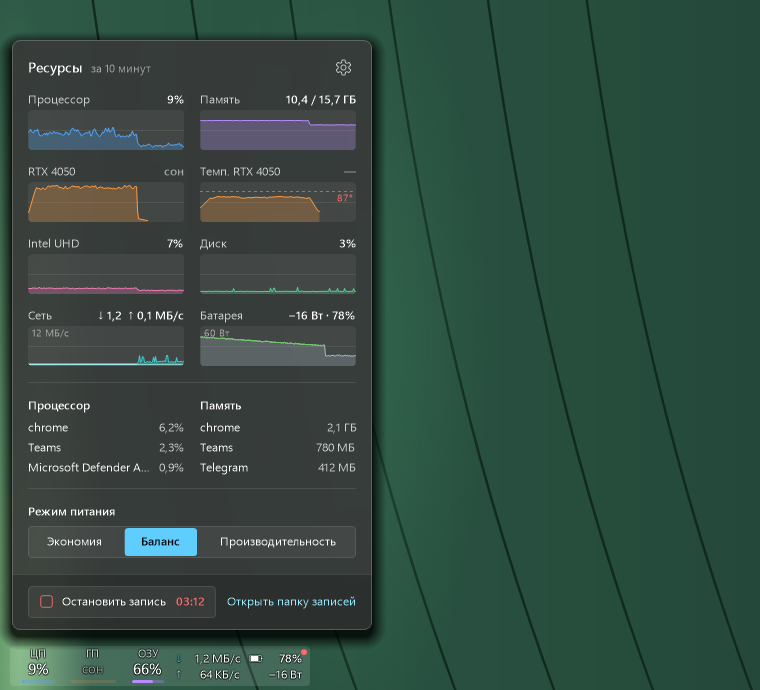The width and height of the screenshot is (760, 690).
Task: Click the Microsoft Defender A... process row
Action: point(106,468)
